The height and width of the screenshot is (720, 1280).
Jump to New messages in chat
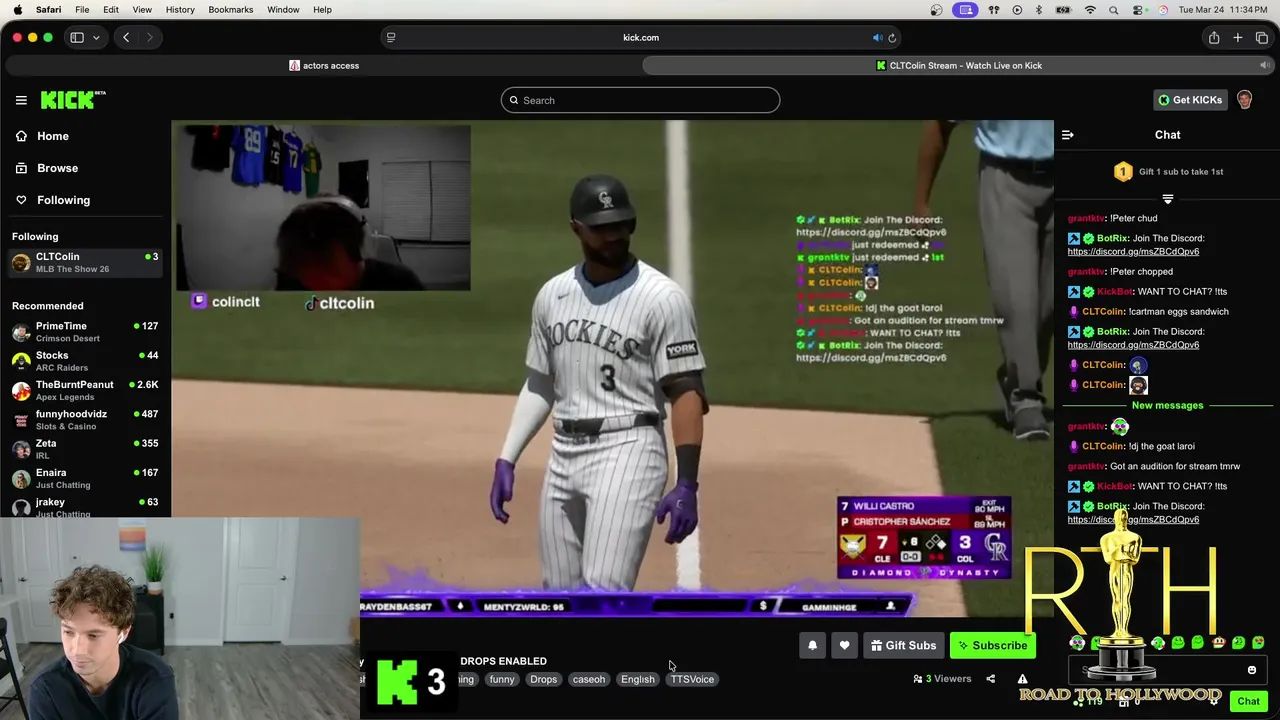tap(1167, 405)
